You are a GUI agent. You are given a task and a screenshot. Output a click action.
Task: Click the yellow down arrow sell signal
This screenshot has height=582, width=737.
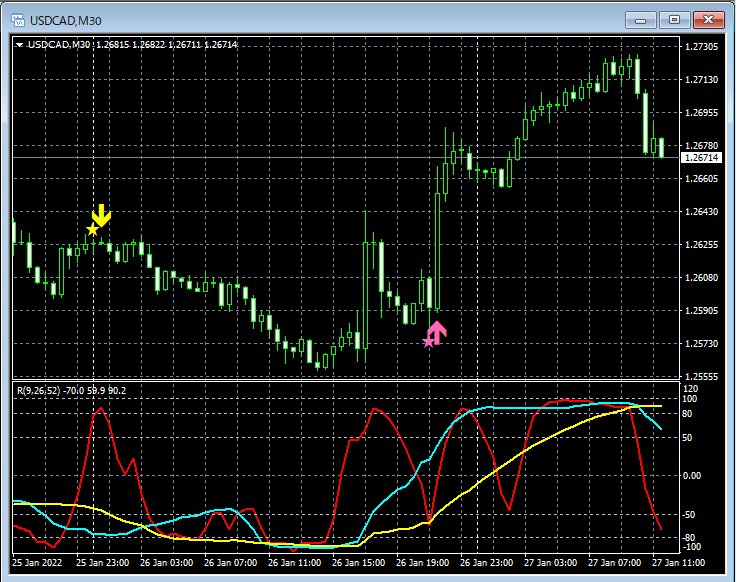coord(101,215)
